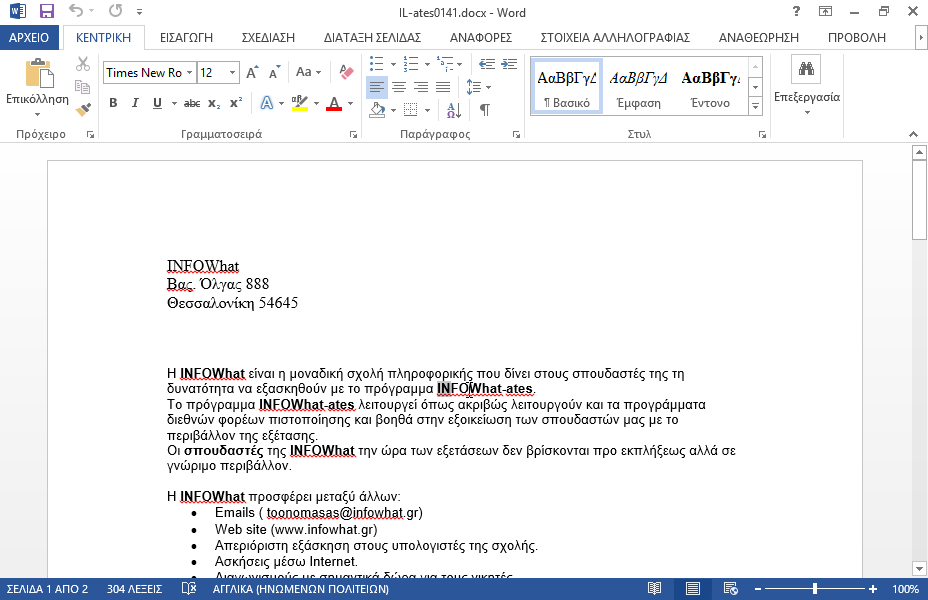Screen dimensions: 928x600
Task: Open the Change Case Aa dropdown
Action: 308,72
